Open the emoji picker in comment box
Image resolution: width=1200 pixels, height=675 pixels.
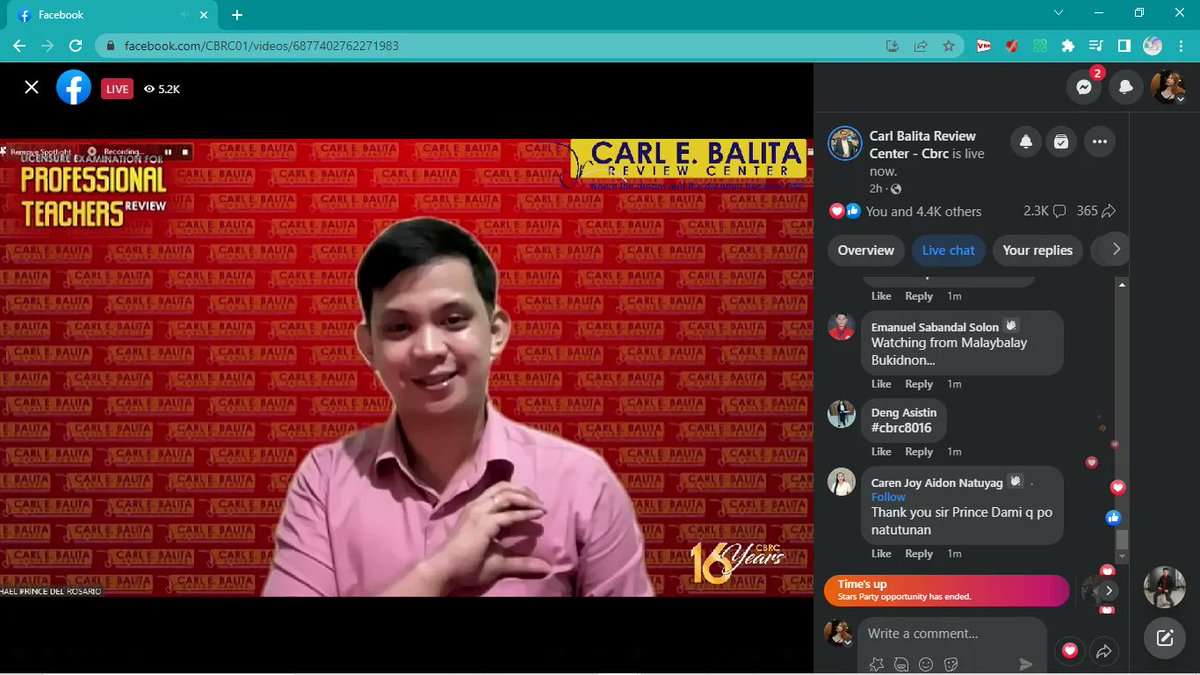(926, 664)
